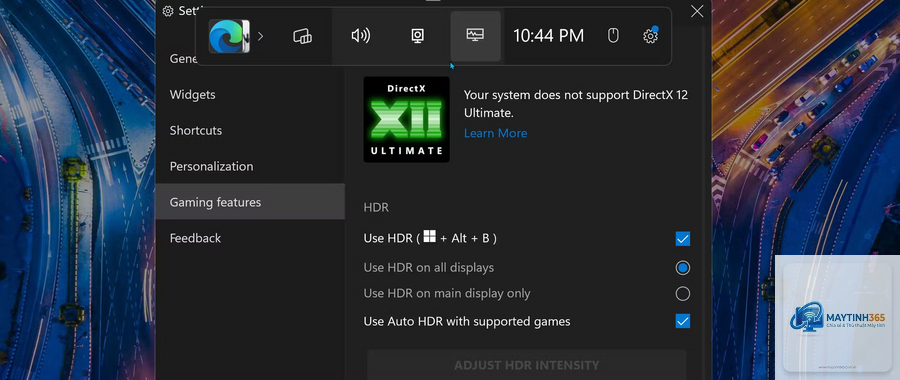The width and height of the screenshot is (900, 380).
Task: Click the DirectX 12 Ultimate support message
Action: coord(576,103)
